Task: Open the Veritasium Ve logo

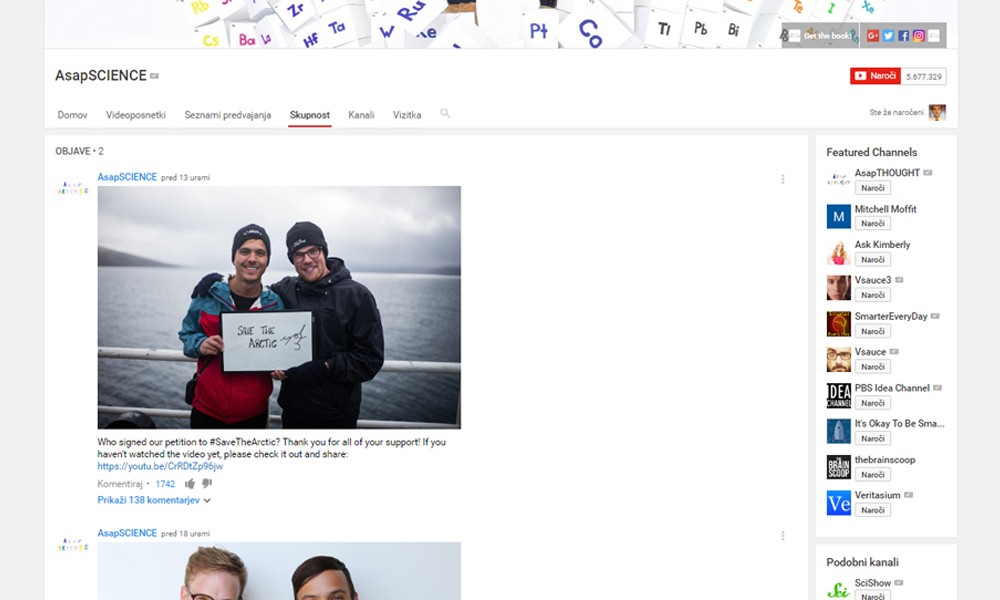Action: 839,503
